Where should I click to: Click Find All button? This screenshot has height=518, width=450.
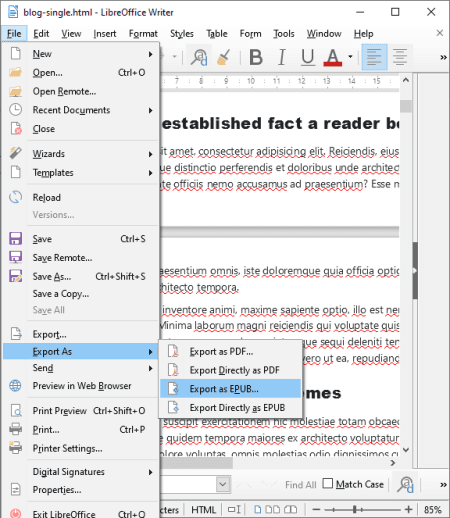click(300, 485)
